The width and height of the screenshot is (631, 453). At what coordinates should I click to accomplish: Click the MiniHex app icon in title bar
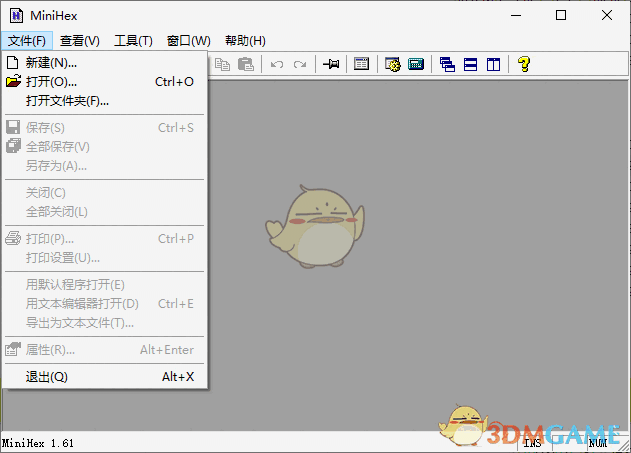[x=16, y=15]
